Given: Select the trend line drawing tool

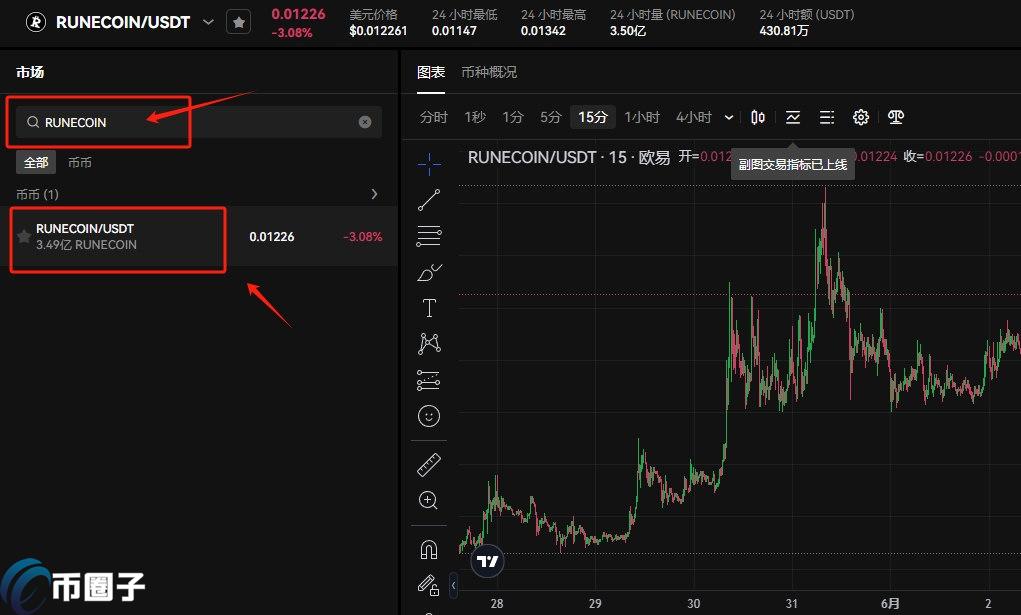Looking at the screenshot, I should [x=429, y=200].
